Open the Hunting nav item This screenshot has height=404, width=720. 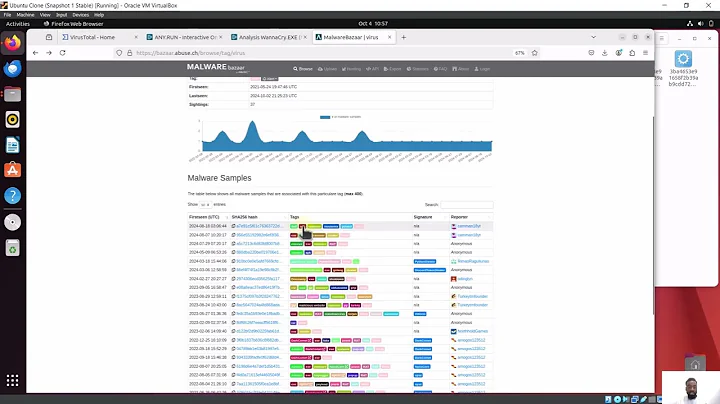(x=351, y=69)
